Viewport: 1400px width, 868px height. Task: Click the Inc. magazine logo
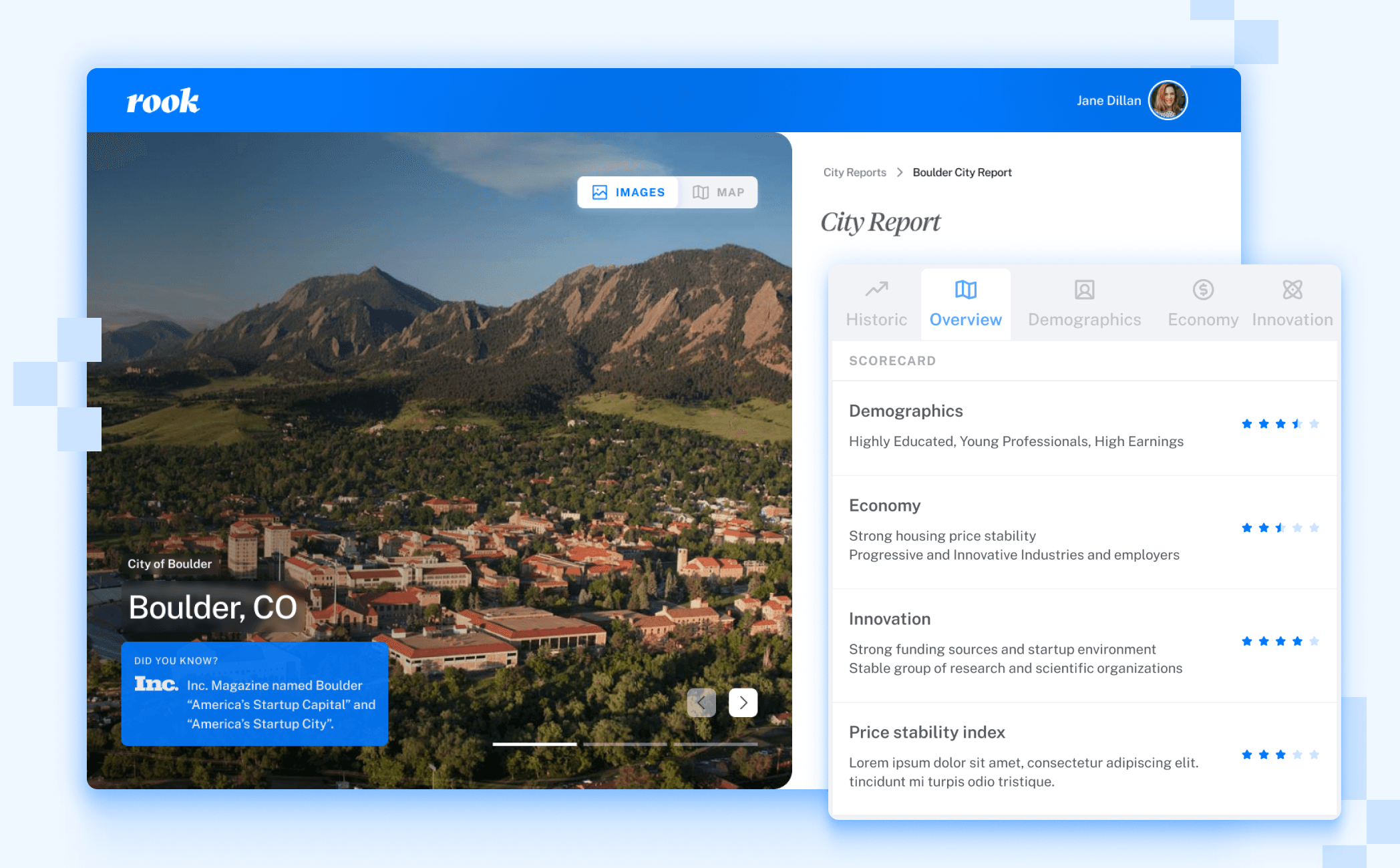point(156,684)
